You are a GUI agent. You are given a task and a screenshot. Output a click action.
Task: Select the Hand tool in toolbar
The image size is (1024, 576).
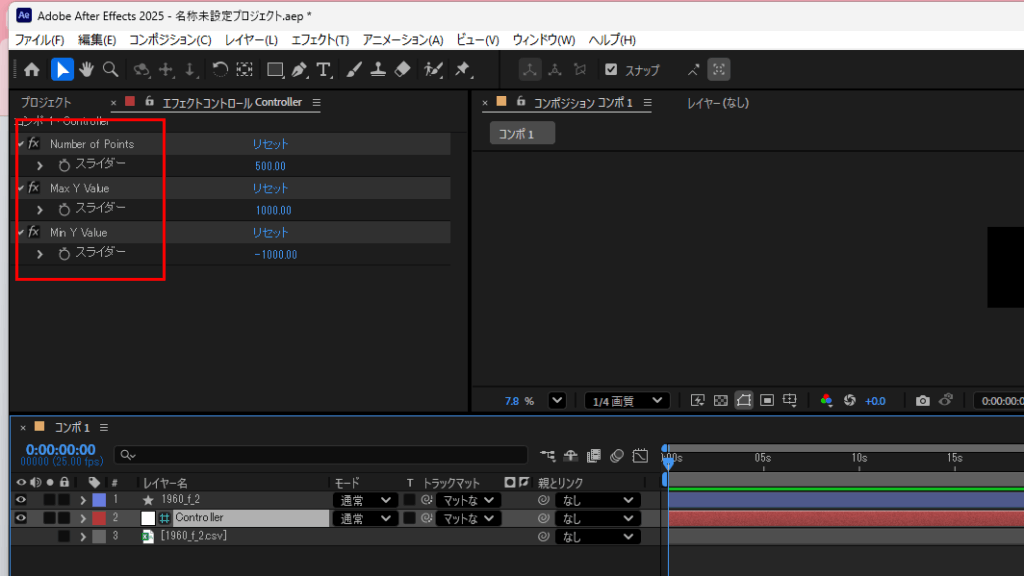click(x=87, y=69)
